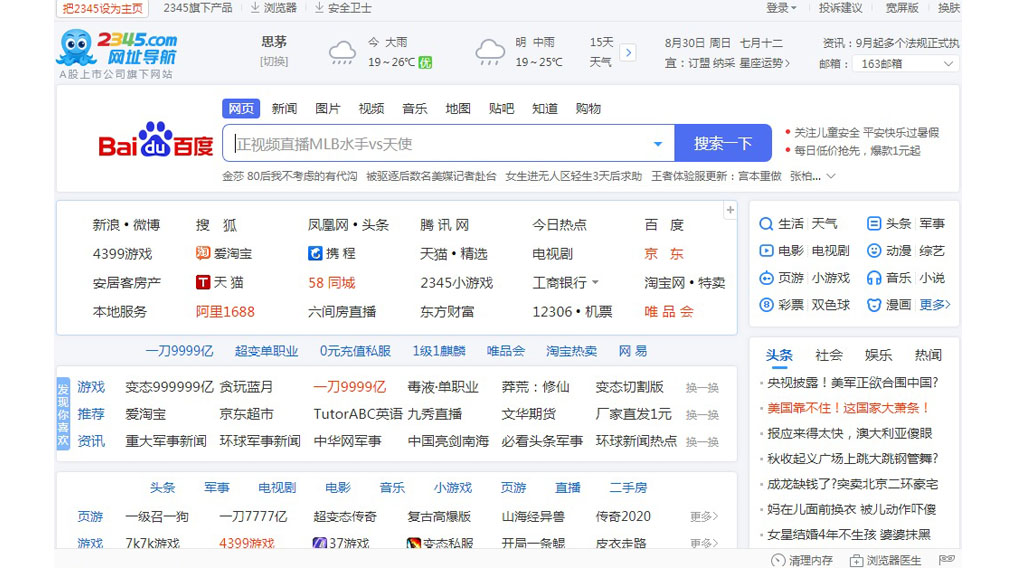1024x570 pixels.
Task: Click the 搜索一下 search button
Action: click(723, 143)
